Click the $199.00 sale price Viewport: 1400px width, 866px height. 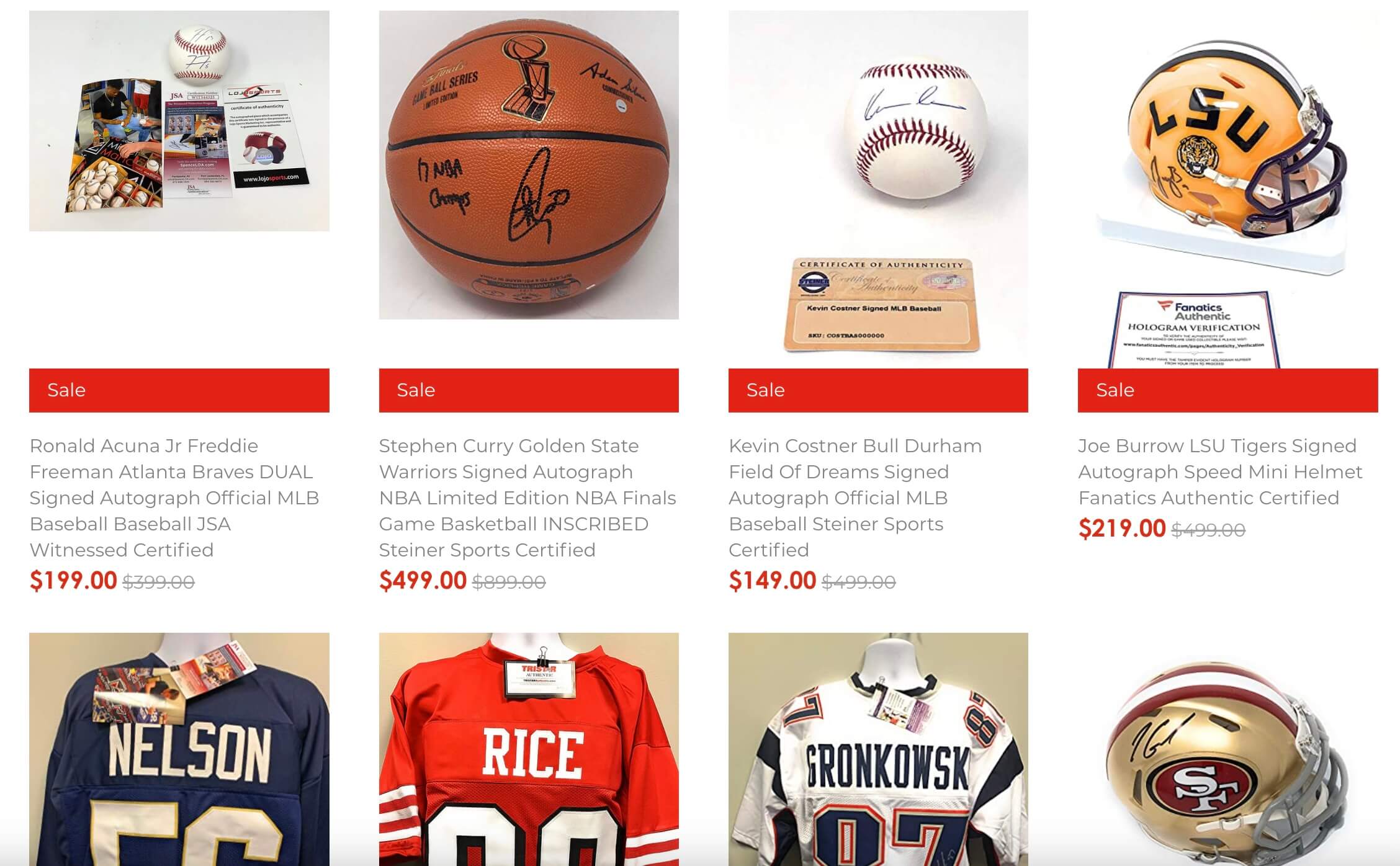[x=73, y=581]
